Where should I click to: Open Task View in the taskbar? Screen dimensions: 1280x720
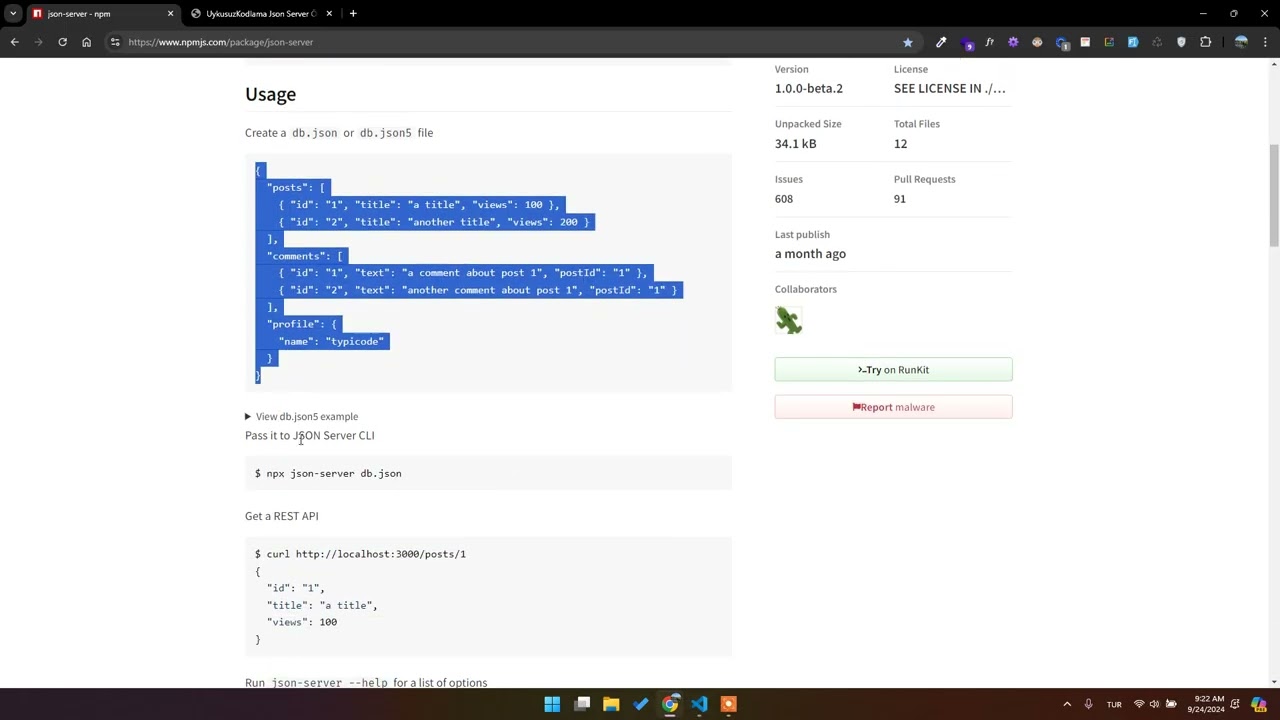582,704
